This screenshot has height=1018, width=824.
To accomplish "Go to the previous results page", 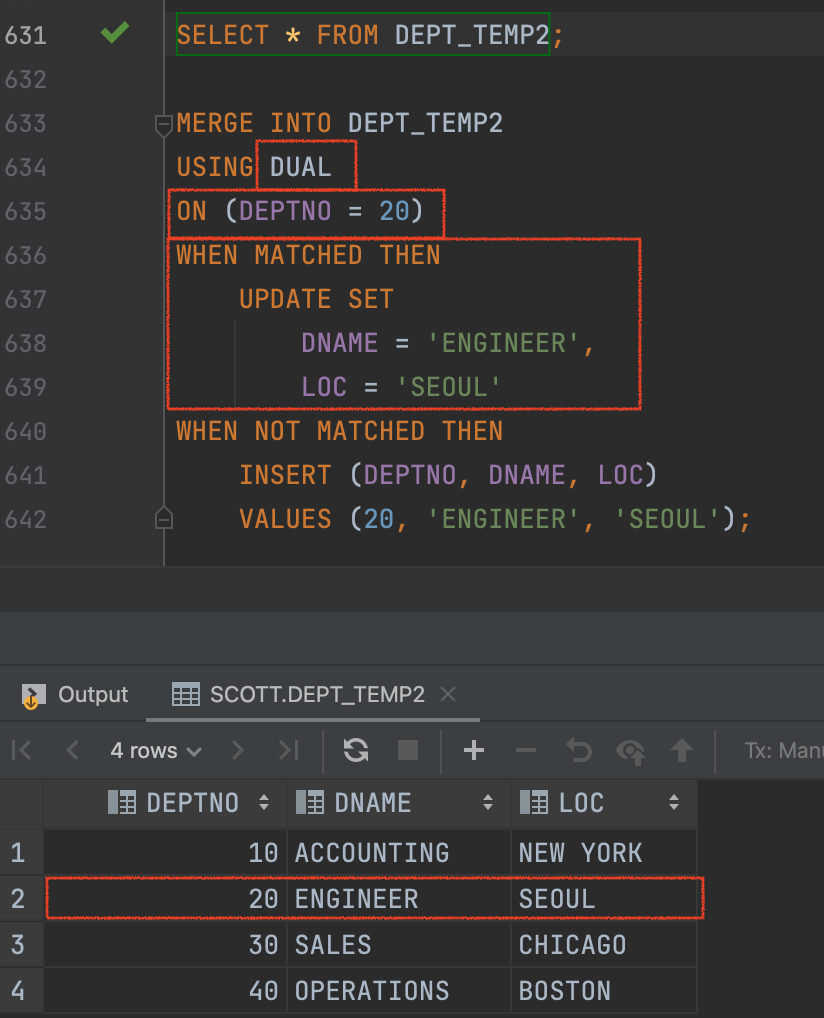I will point(73,751).
